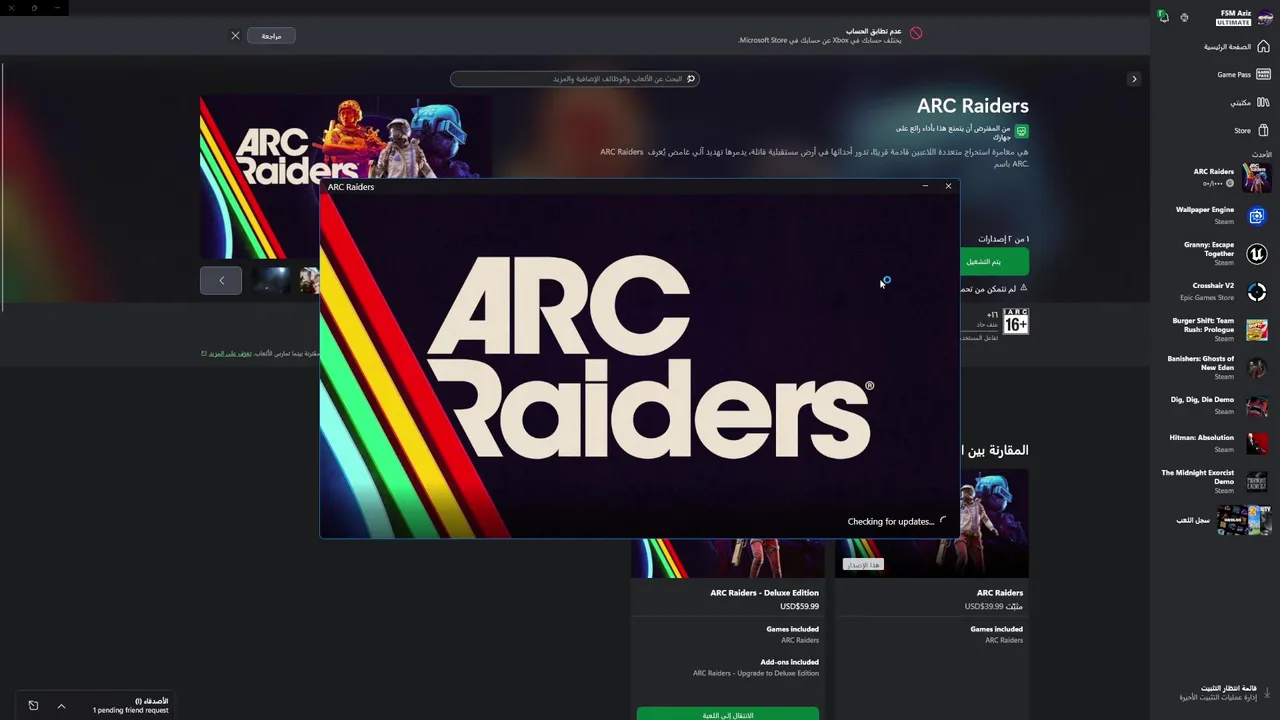The image size is (1280, 720).
Task: Click the Unreal icon for Granny game
Action: click(1257, 254)
